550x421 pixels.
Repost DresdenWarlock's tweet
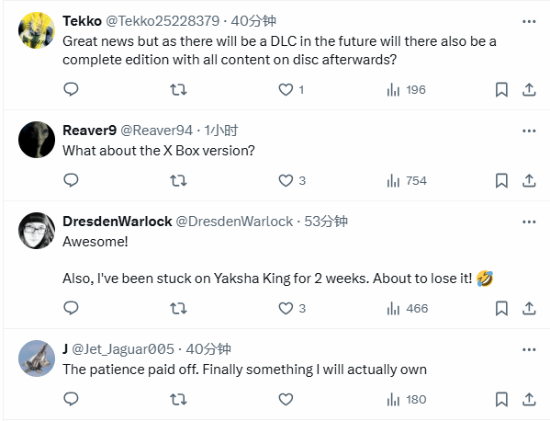179,308
